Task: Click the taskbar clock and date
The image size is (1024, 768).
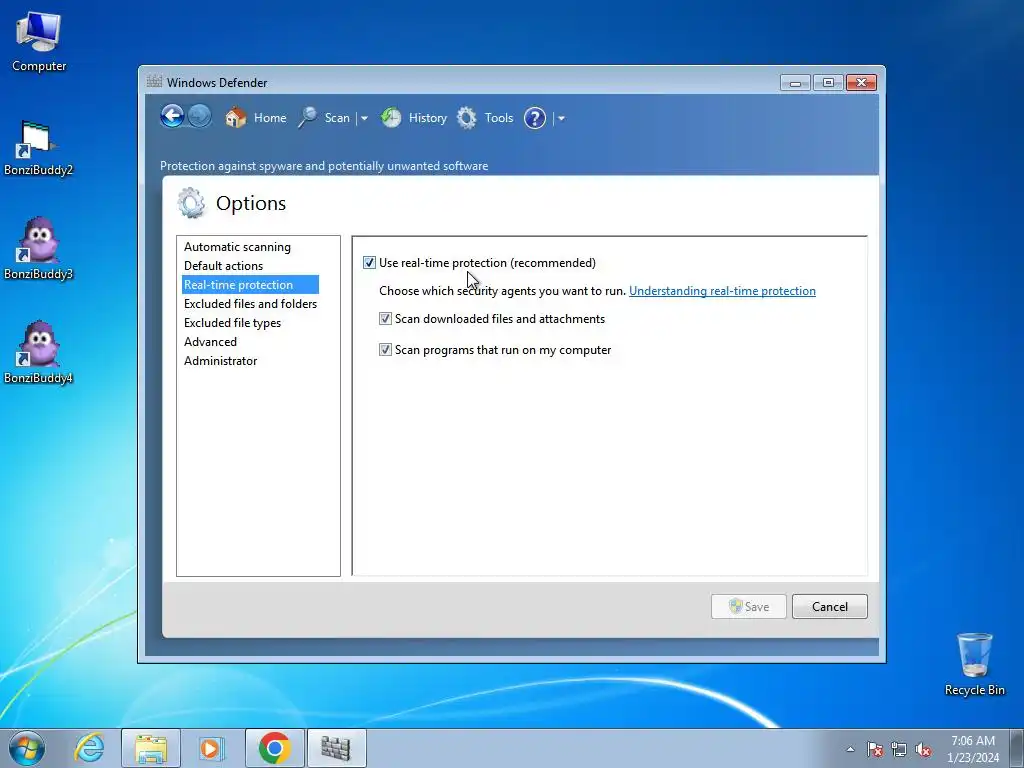Action: (973, 749)
